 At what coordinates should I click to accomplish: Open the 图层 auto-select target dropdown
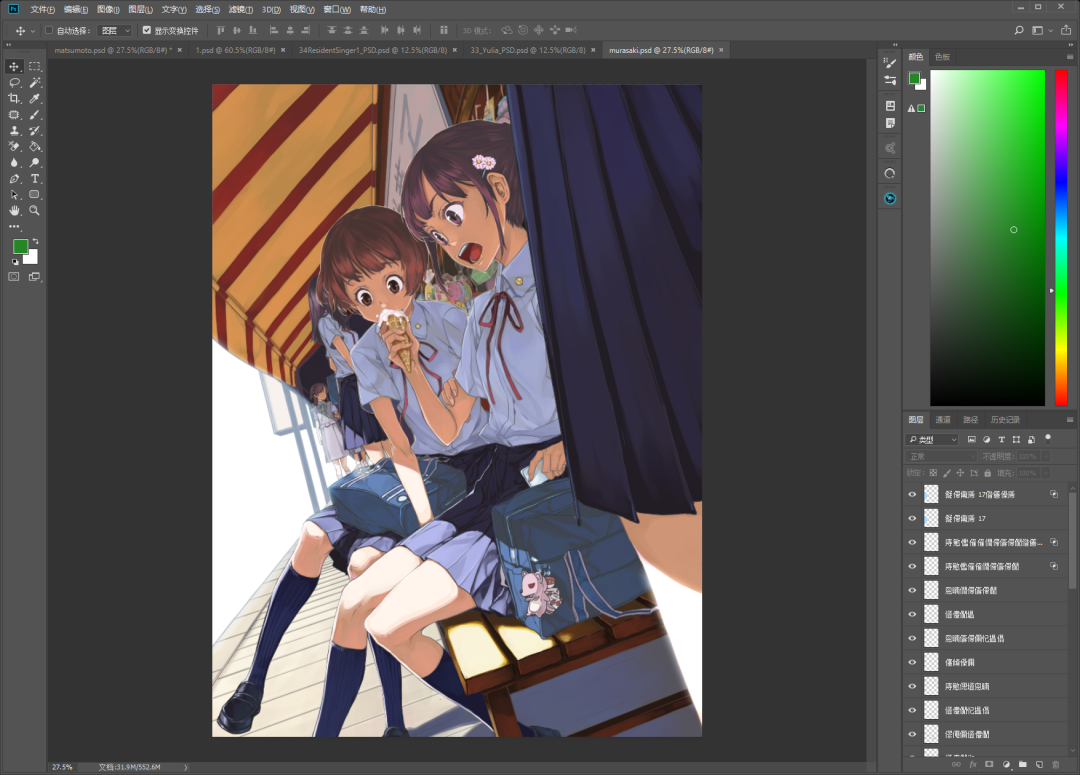point(114,31)
